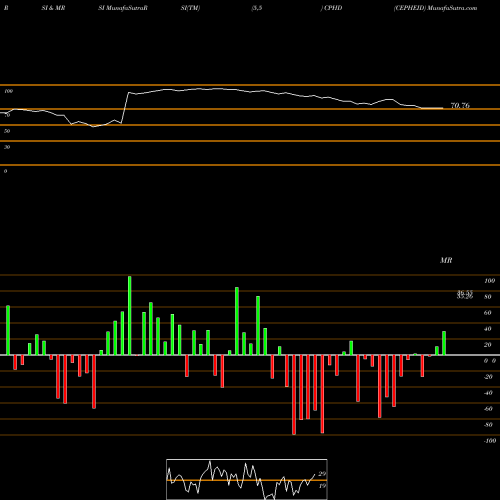Click the -100 label on the MR axis
Viewport: 500px width, 500px height.
click(x=490, y=441)
